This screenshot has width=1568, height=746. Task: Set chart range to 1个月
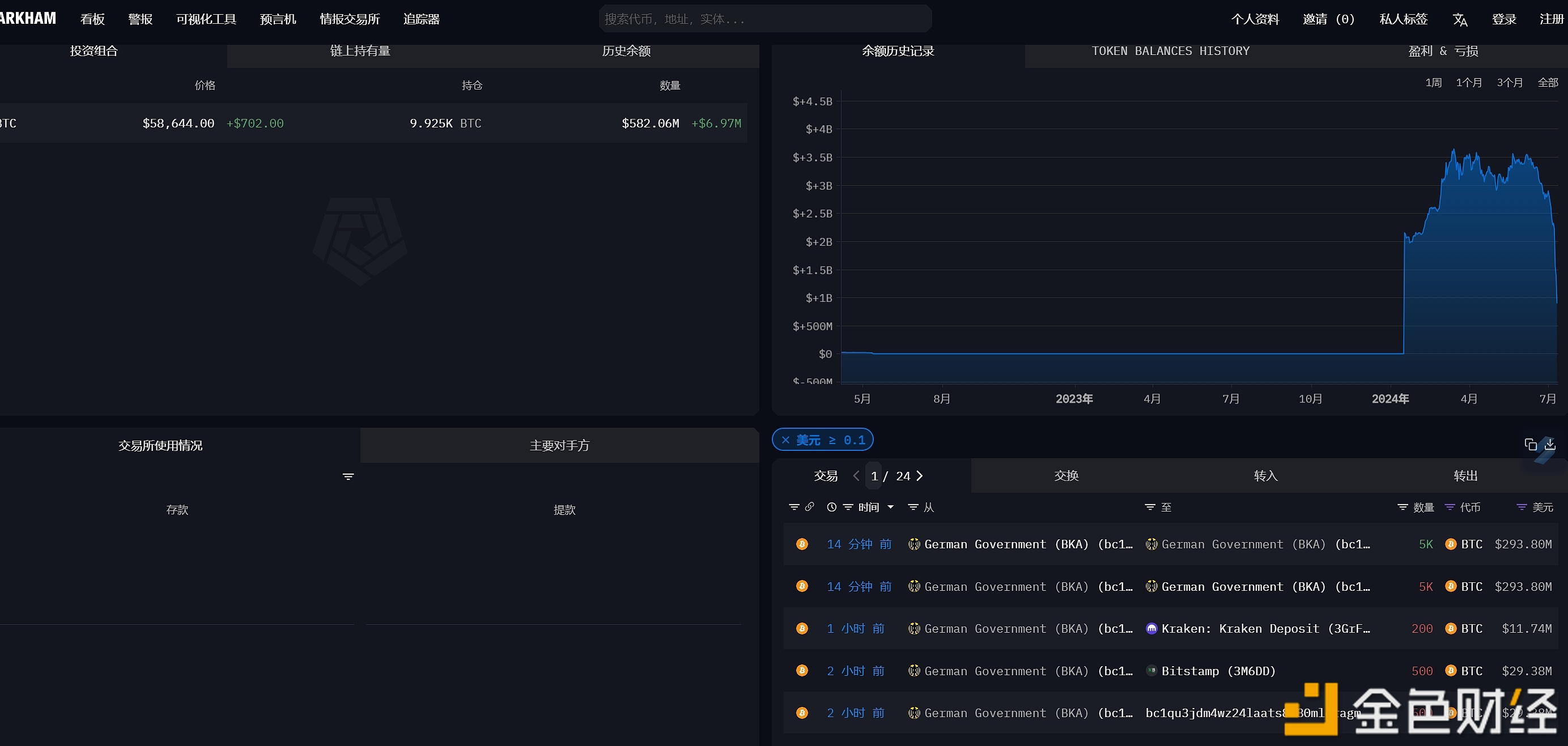pos(1469,83)
